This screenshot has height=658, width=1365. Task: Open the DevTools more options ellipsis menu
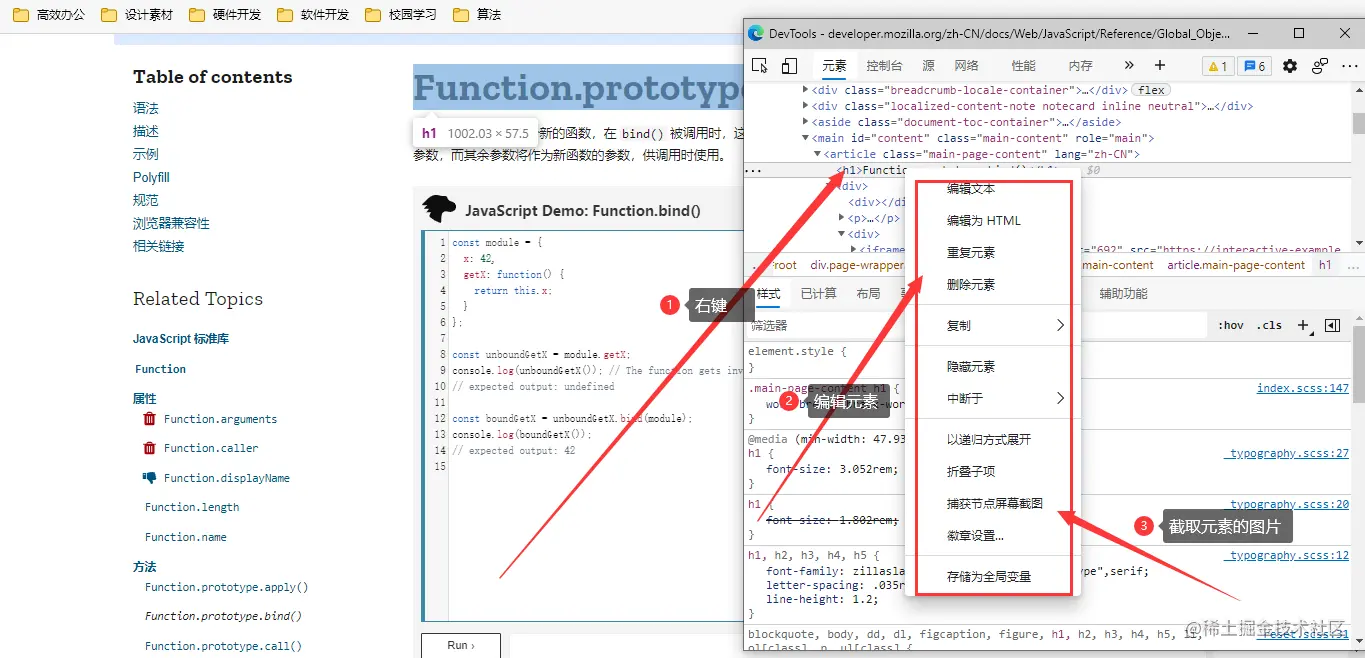coord(1348,66)
